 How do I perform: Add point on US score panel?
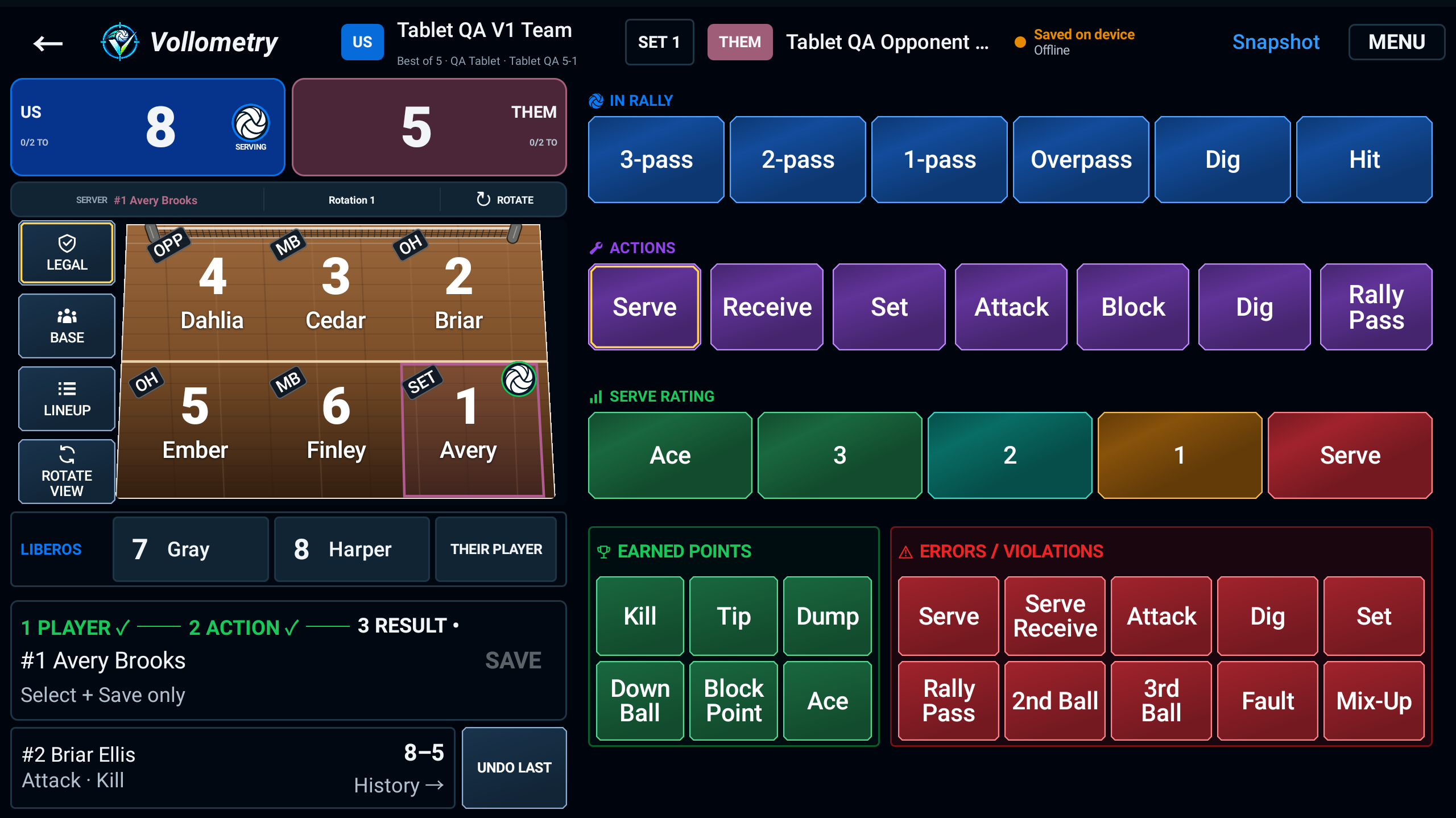(x=148, y=127)
